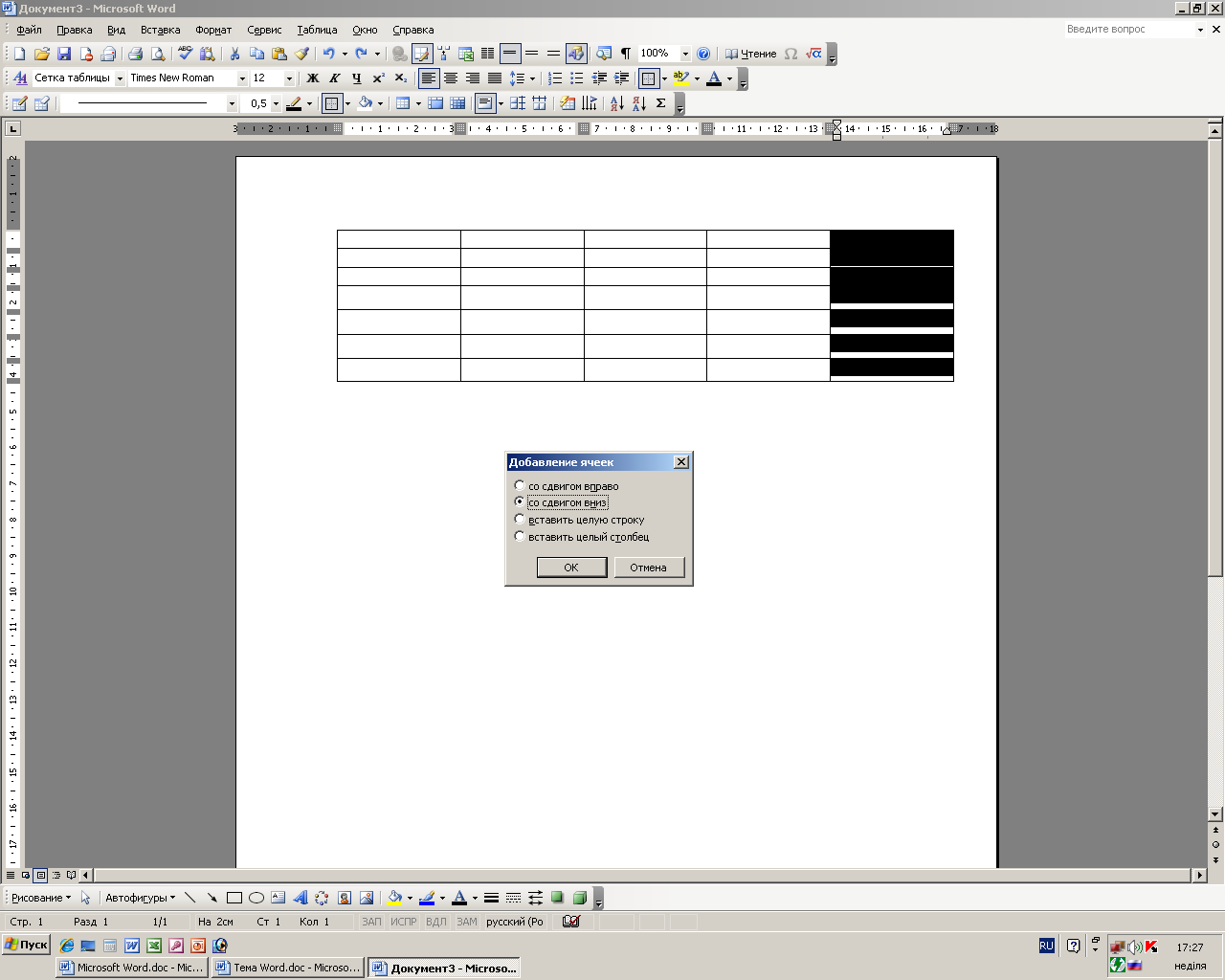Open the Справка menu
1225x980 pixels.
pos(413,30)
